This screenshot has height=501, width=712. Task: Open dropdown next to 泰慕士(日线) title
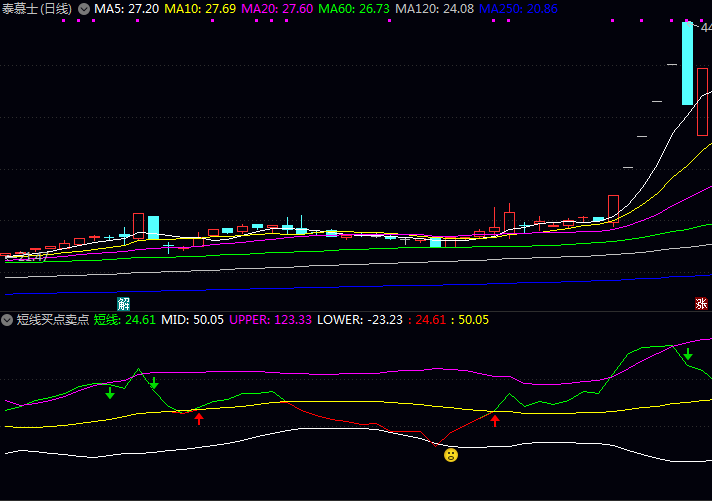(83, 8)
